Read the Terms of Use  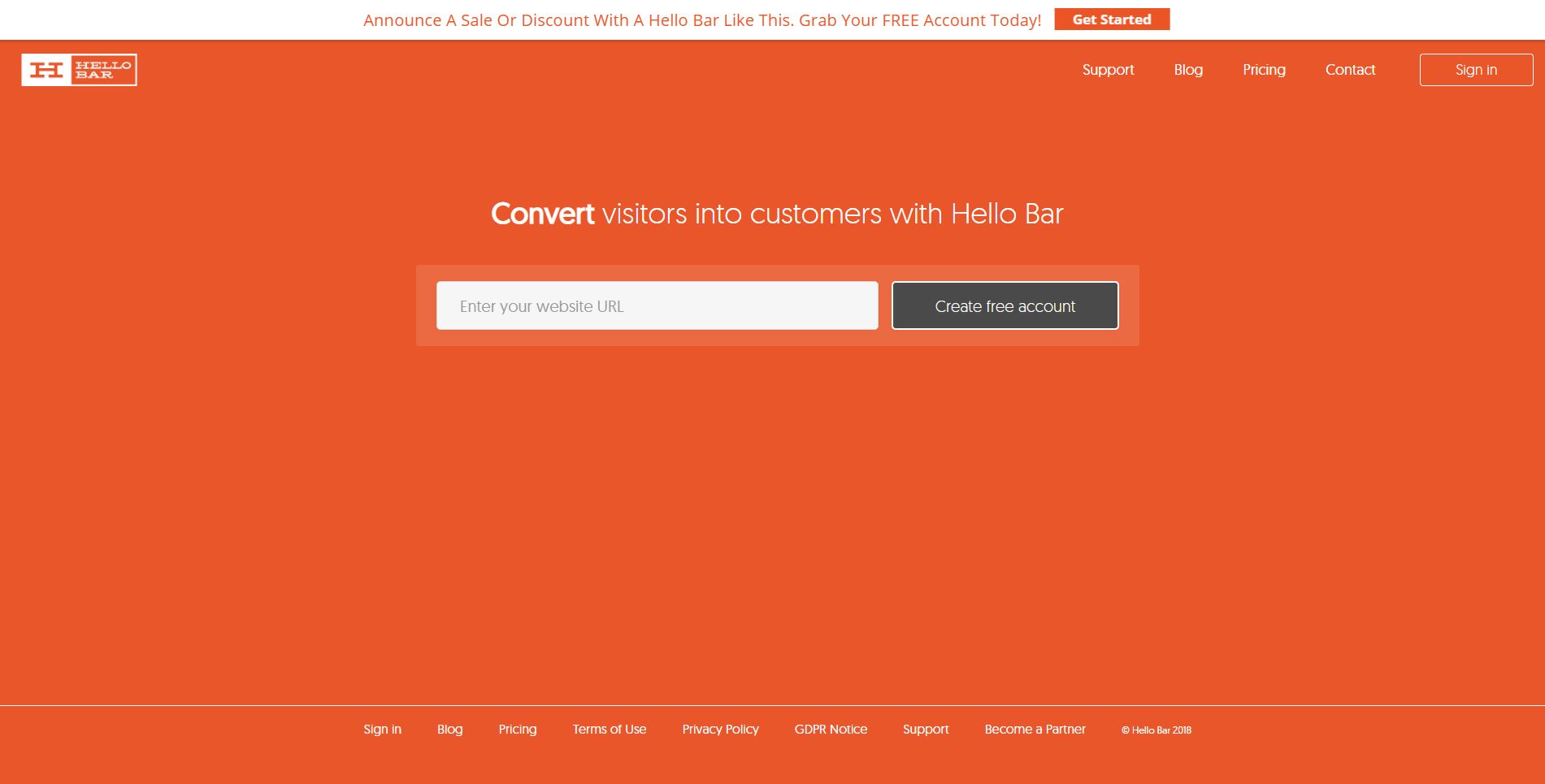click(609, 730)
